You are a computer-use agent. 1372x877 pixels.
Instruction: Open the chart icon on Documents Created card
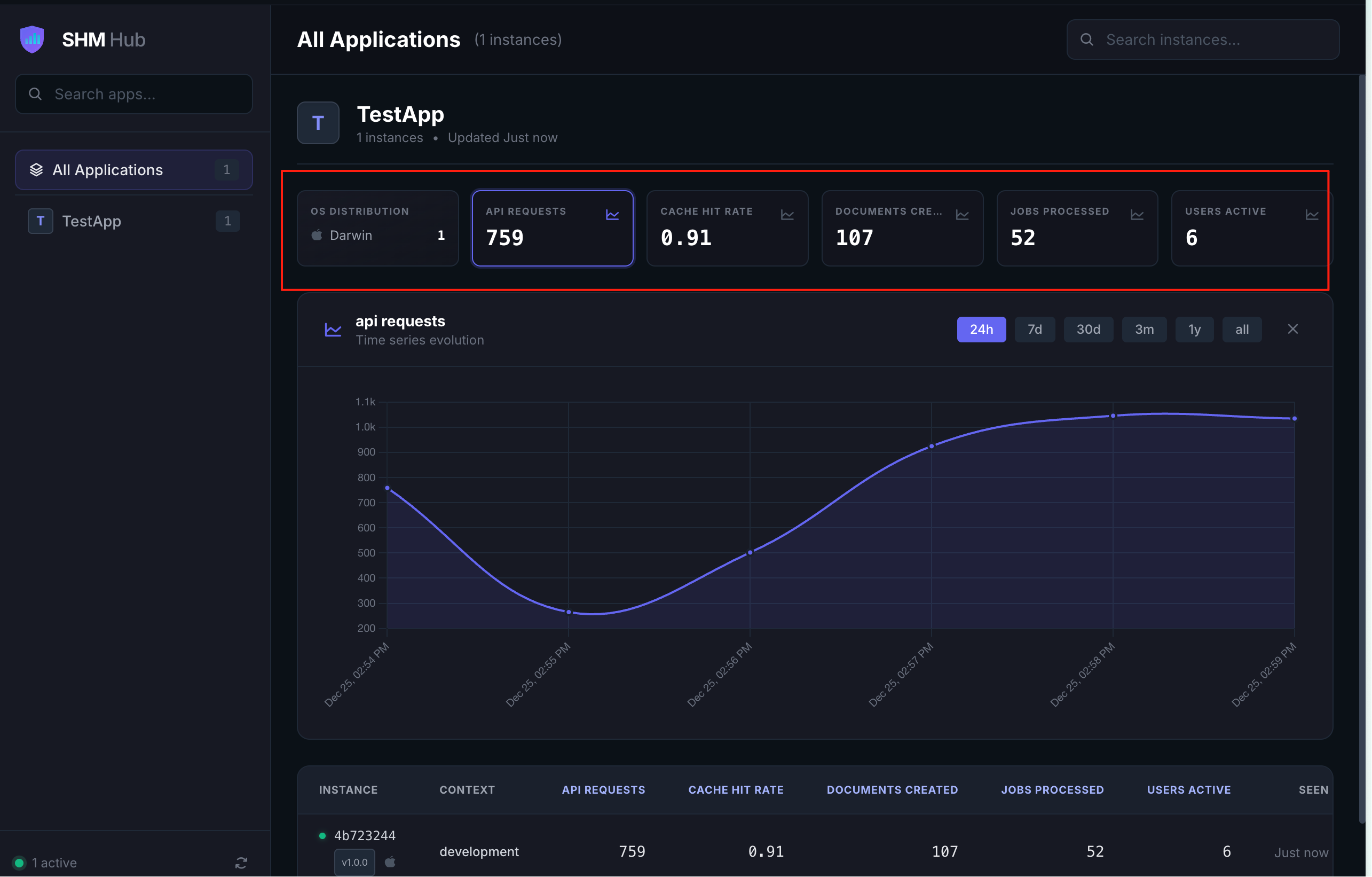coord(962,215)
